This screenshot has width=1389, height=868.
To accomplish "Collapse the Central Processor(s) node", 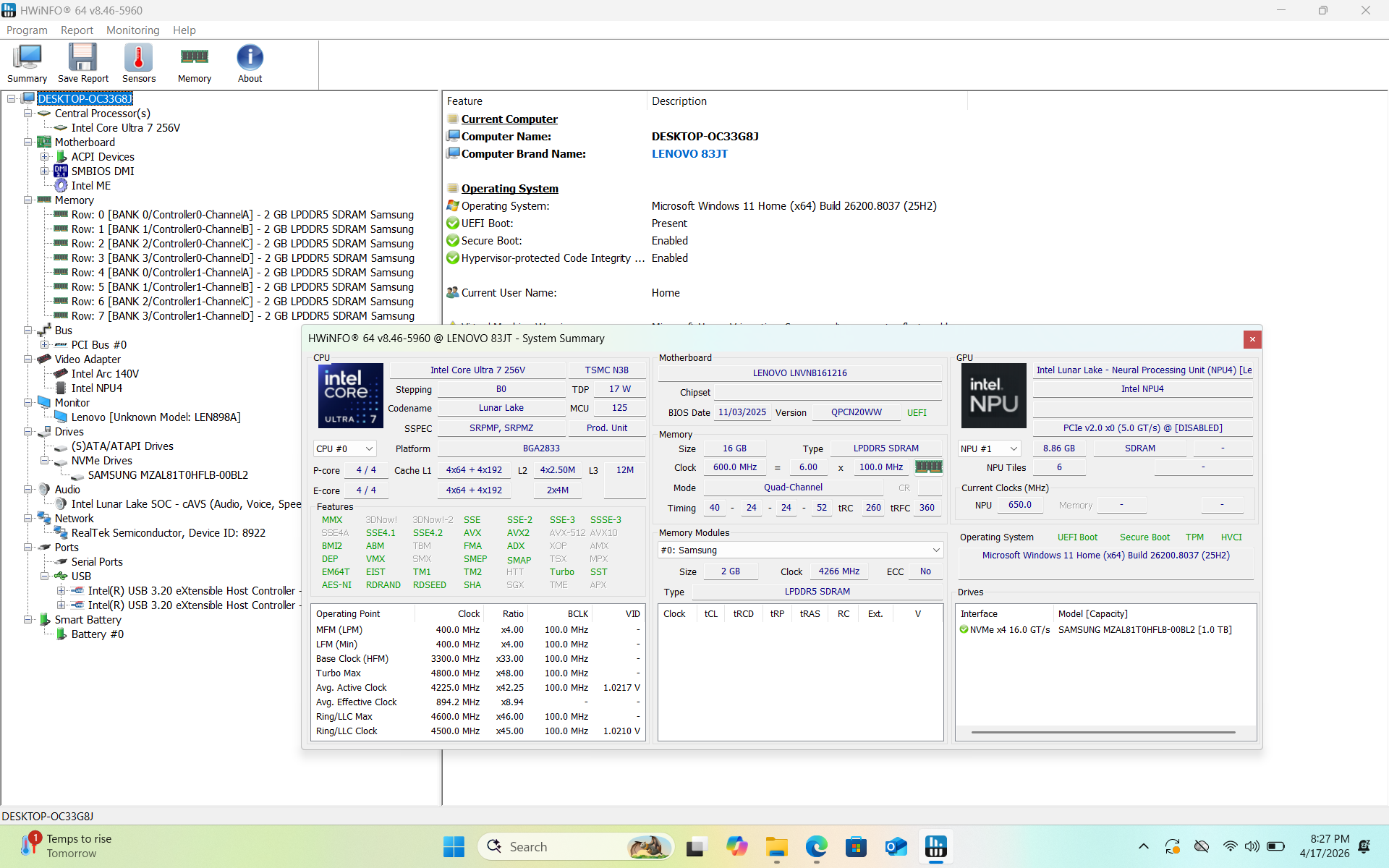I will [28, 114].
